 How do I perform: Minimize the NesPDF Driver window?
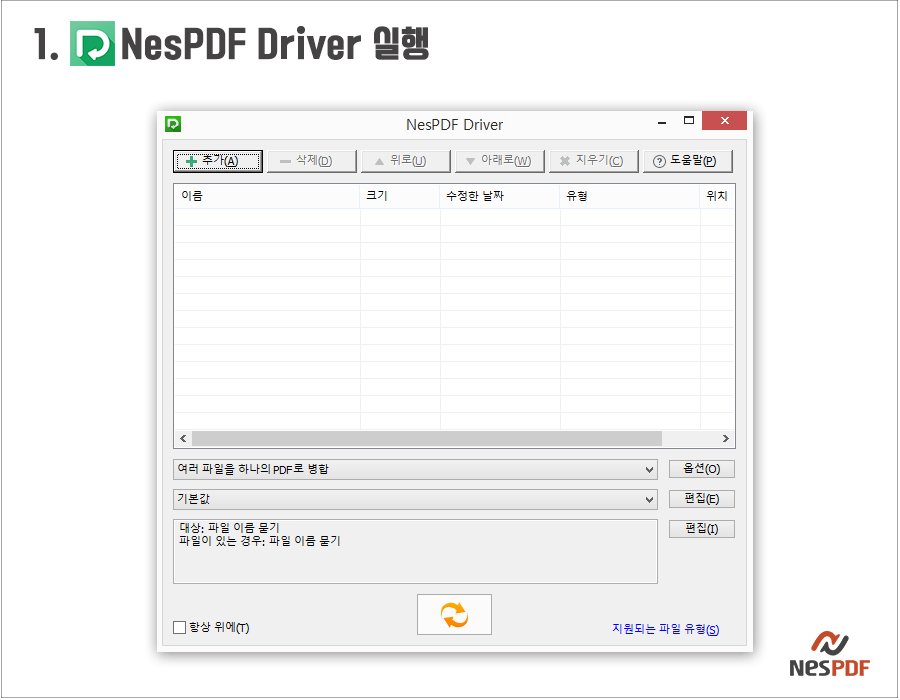[x=662, y=122]
